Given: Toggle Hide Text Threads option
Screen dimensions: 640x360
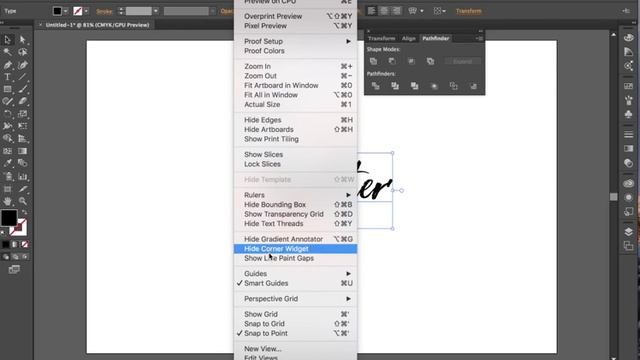Looking at the screenshot, I should pyautogui.click(x=296, y=224).
